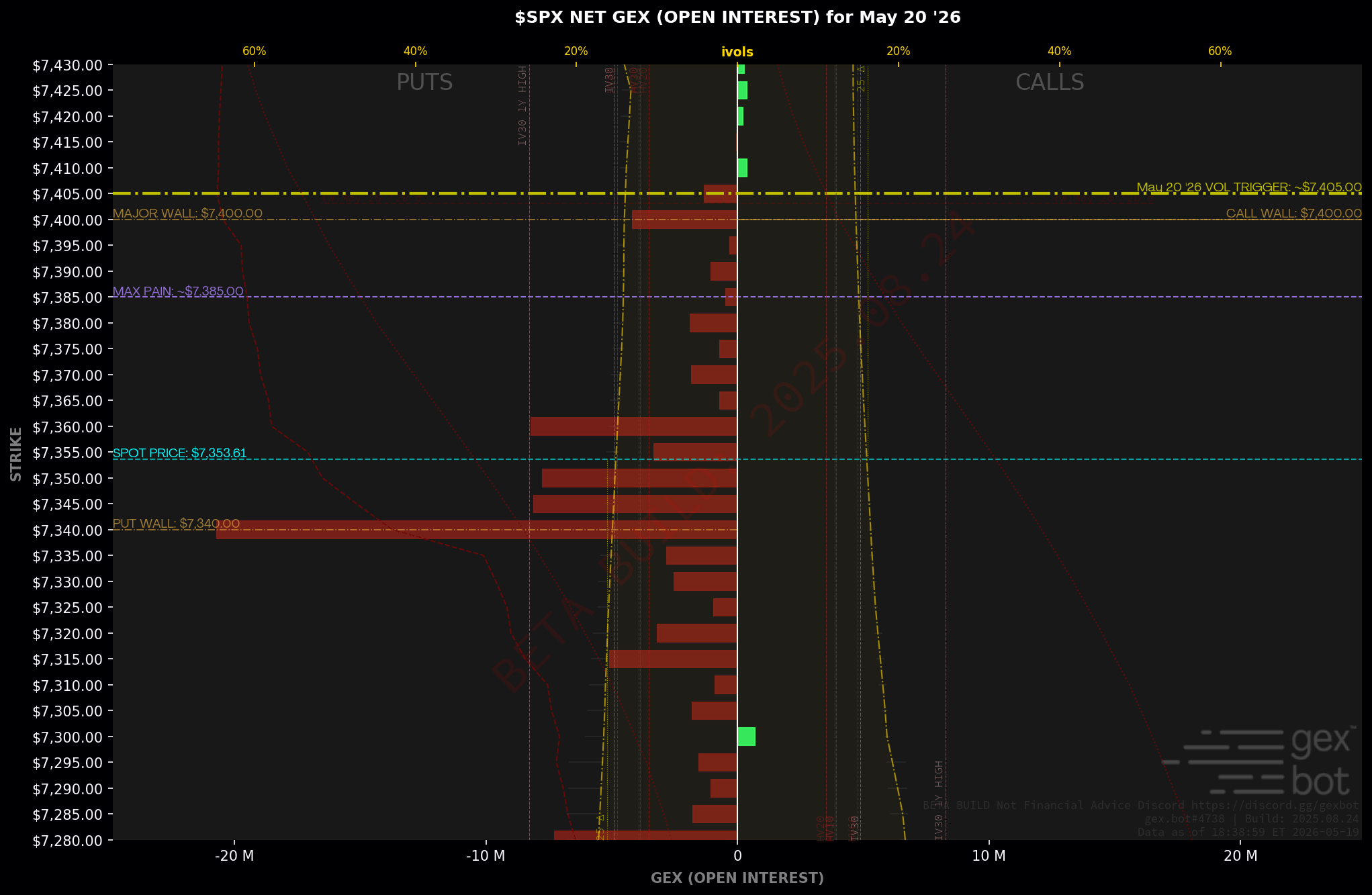Click the "10 M" x-axis tick
The image size is (1372, 895).
pos(989,855)
